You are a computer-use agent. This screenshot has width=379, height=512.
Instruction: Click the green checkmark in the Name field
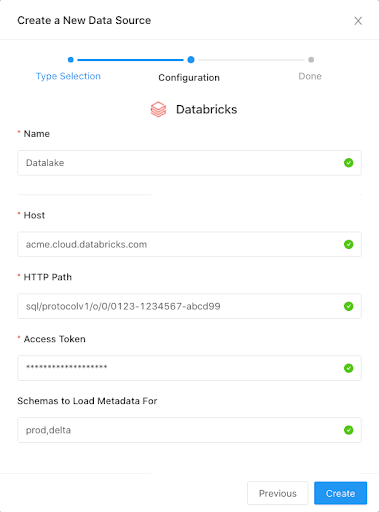[x=349, y=163]
